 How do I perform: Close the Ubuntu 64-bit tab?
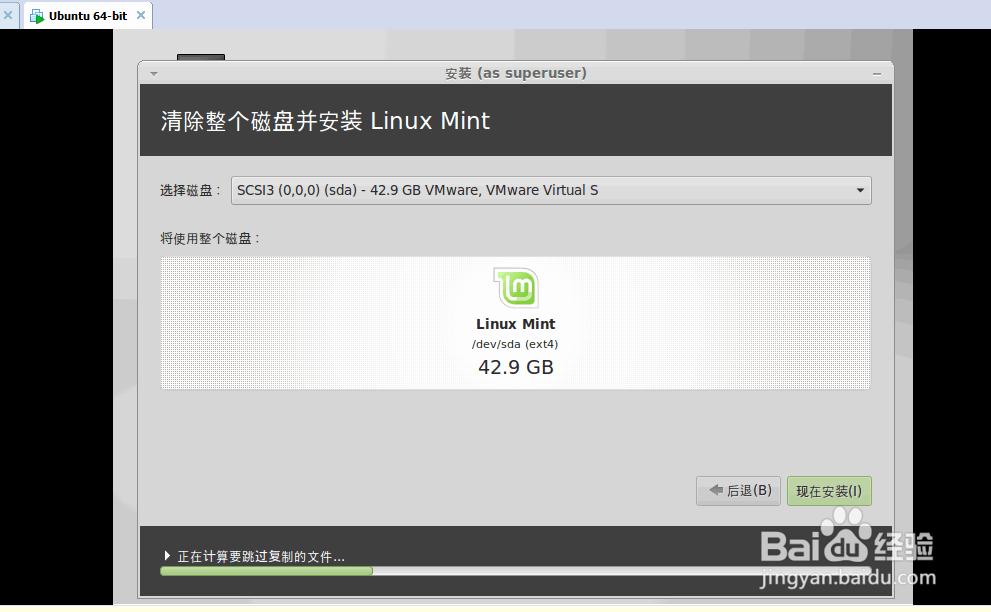pyautogui.click(x=141, y=15)
